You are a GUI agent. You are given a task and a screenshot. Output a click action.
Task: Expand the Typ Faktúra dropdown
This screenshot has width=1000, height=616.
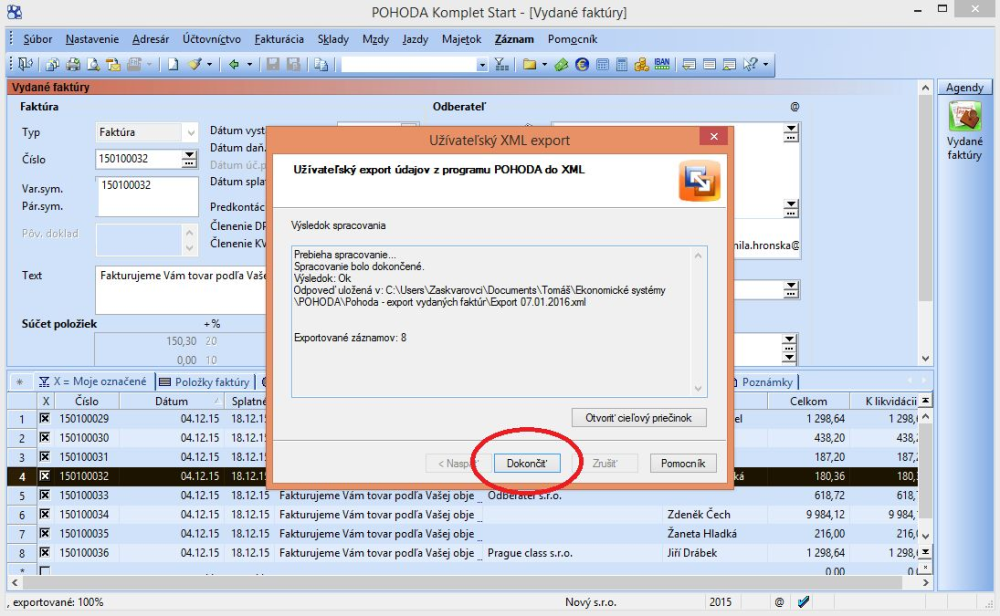pos(191,133)
